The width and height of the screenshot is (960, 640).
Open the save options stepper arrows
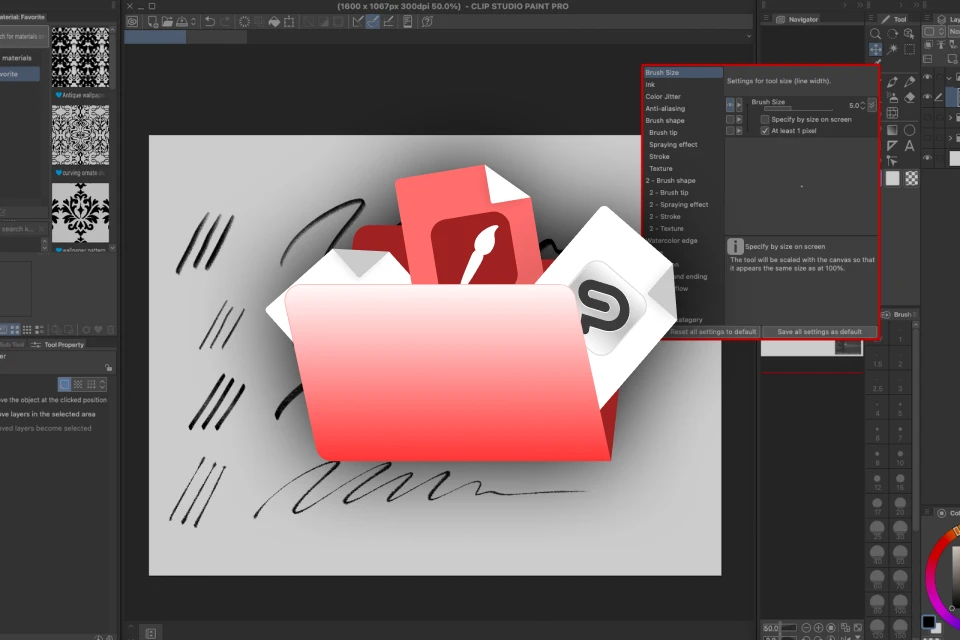tap(193, 21)
